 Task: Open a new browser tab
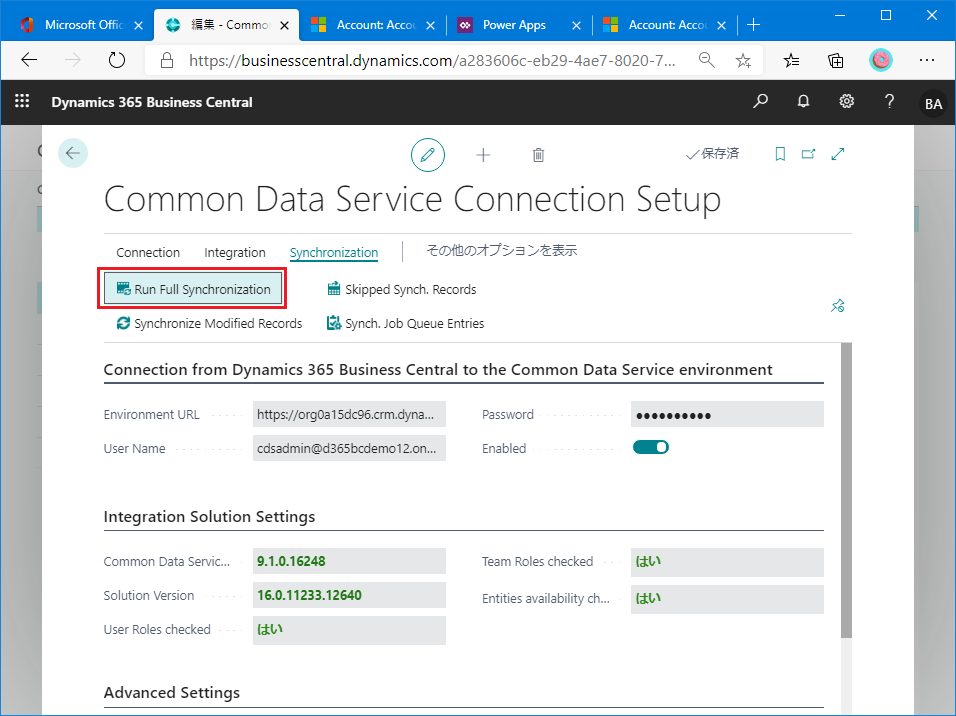[754, 24]
